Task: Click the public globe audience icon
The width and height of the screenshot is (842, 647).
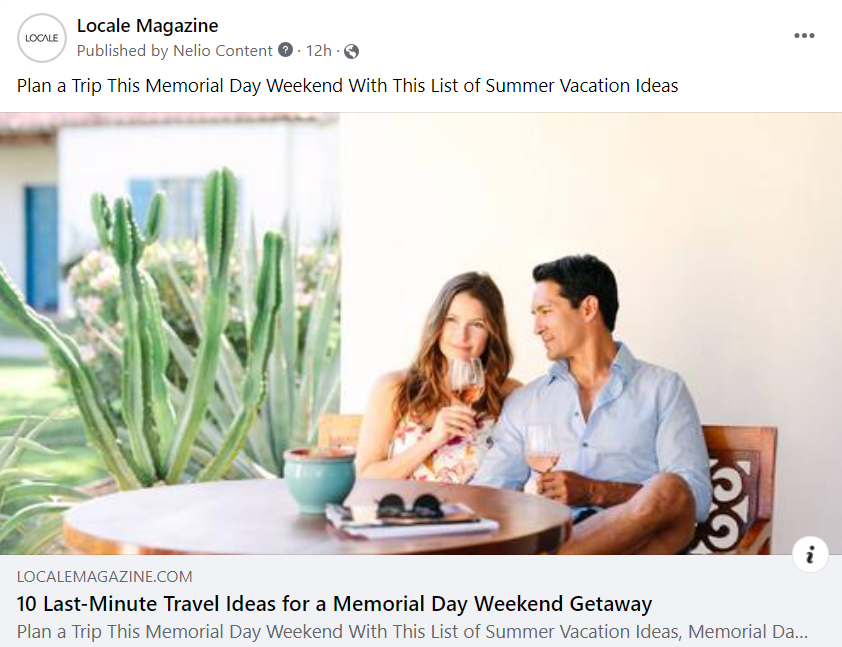Action: [x=351, y=51]
